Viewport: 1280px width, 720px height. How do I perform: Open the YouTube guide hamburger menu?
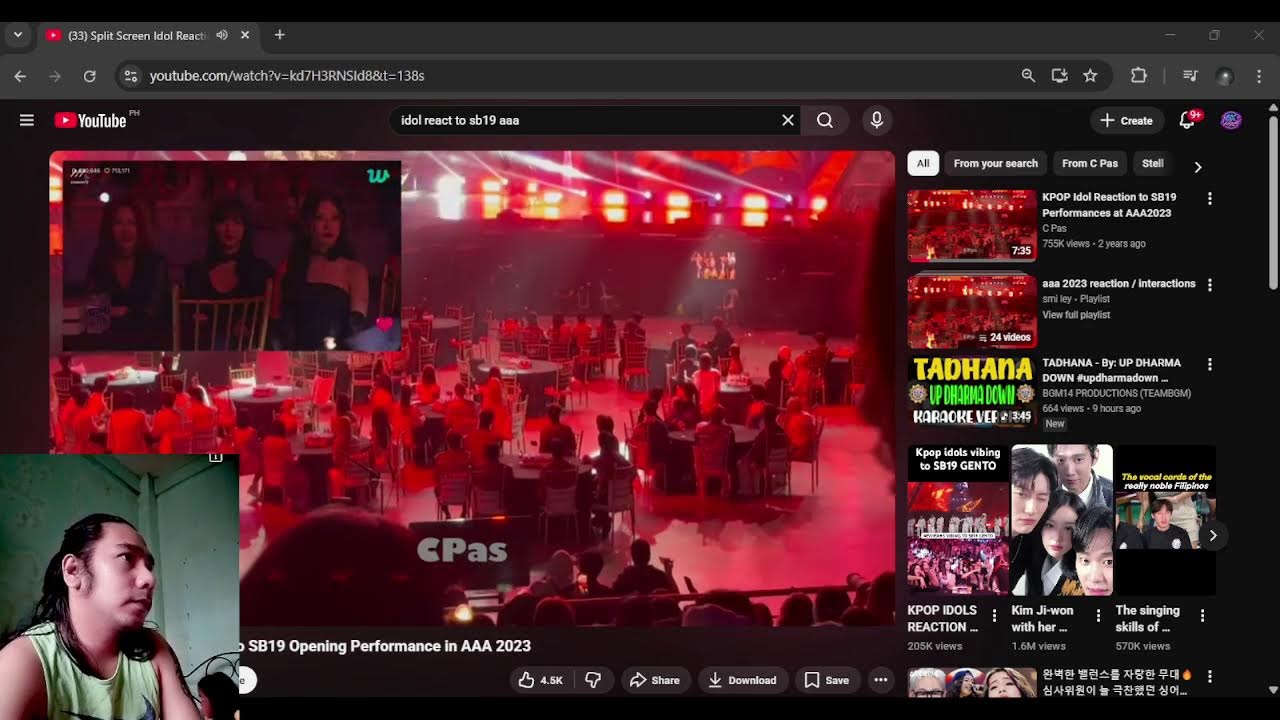pyautogui.click(x=27, y=120)
